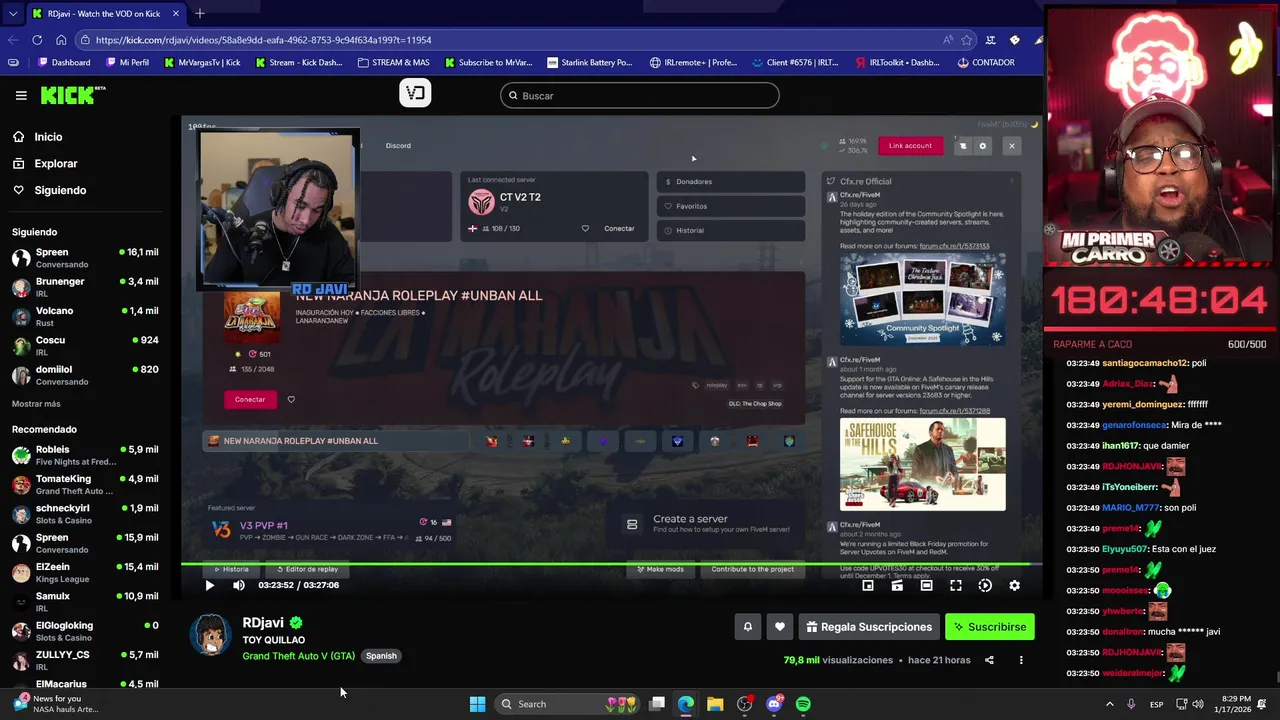This screenshot has height=720, width=1280.
Task: Open File Explorer from the taskbar
Action: (715, 704)
